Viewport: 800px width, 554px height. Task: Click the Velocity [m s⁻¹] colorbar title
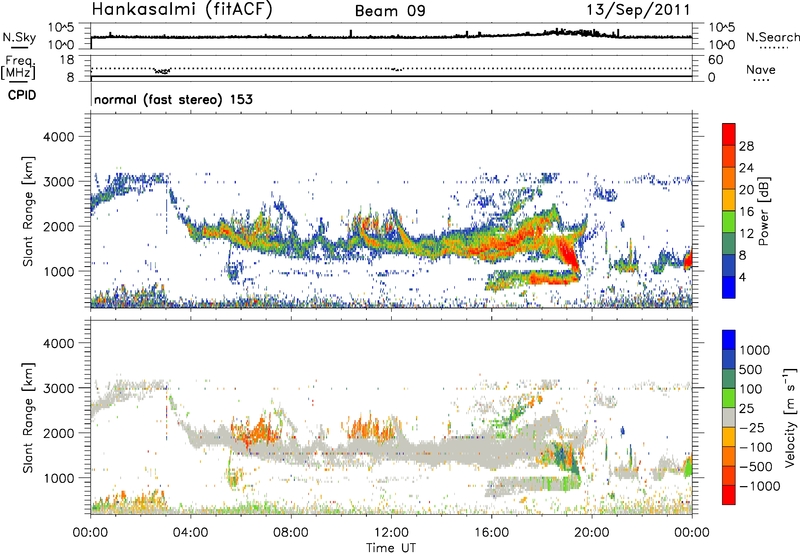click(790, 417)
